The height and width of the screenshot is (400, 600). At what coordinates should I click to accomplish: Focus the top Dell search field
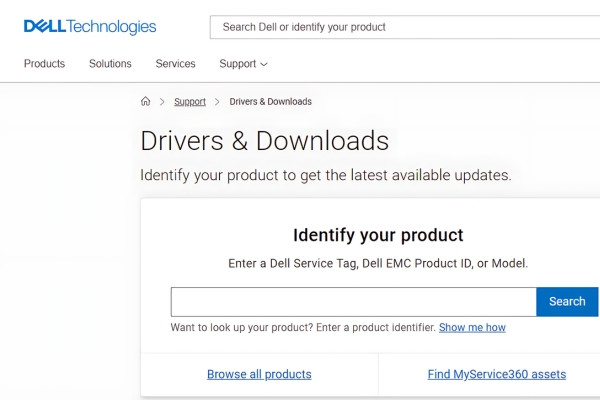tap(405, 27)
